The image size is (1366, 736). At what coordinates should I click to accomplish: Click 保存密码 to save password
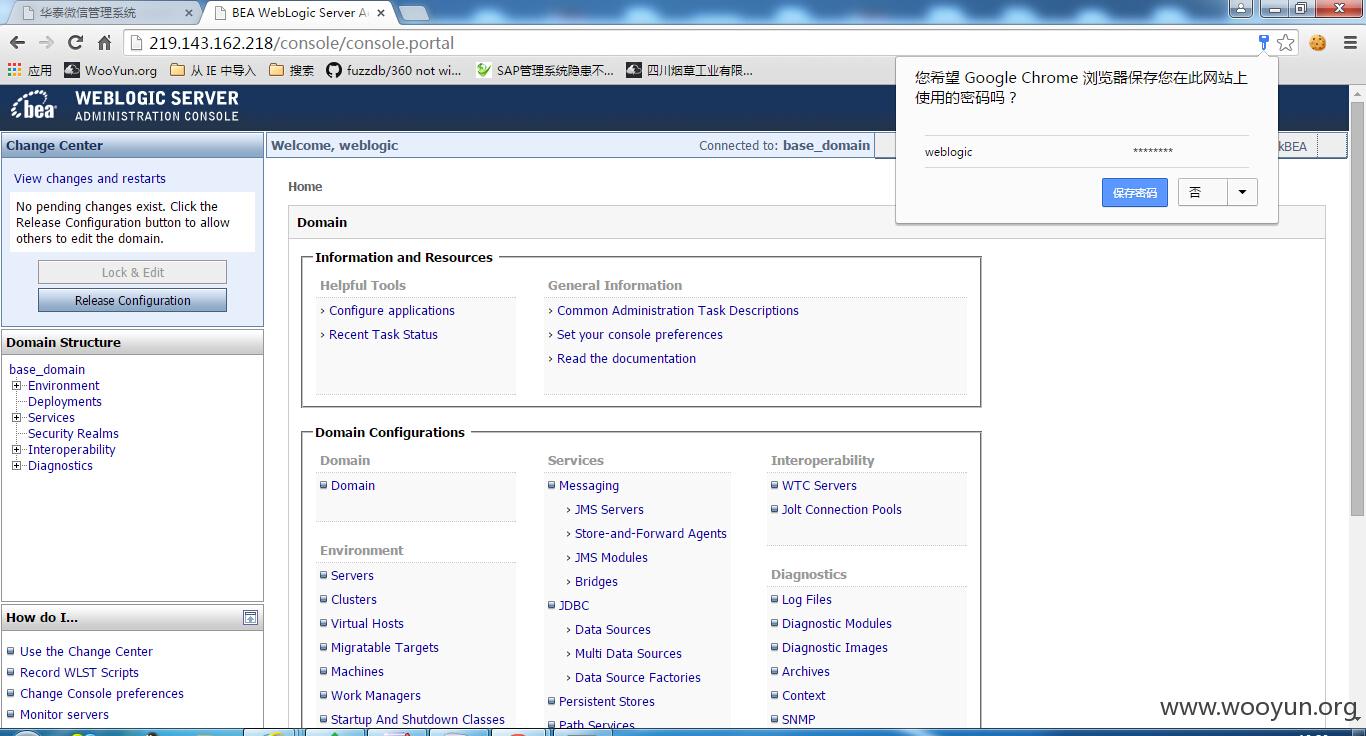click(x=1134, y=192)
